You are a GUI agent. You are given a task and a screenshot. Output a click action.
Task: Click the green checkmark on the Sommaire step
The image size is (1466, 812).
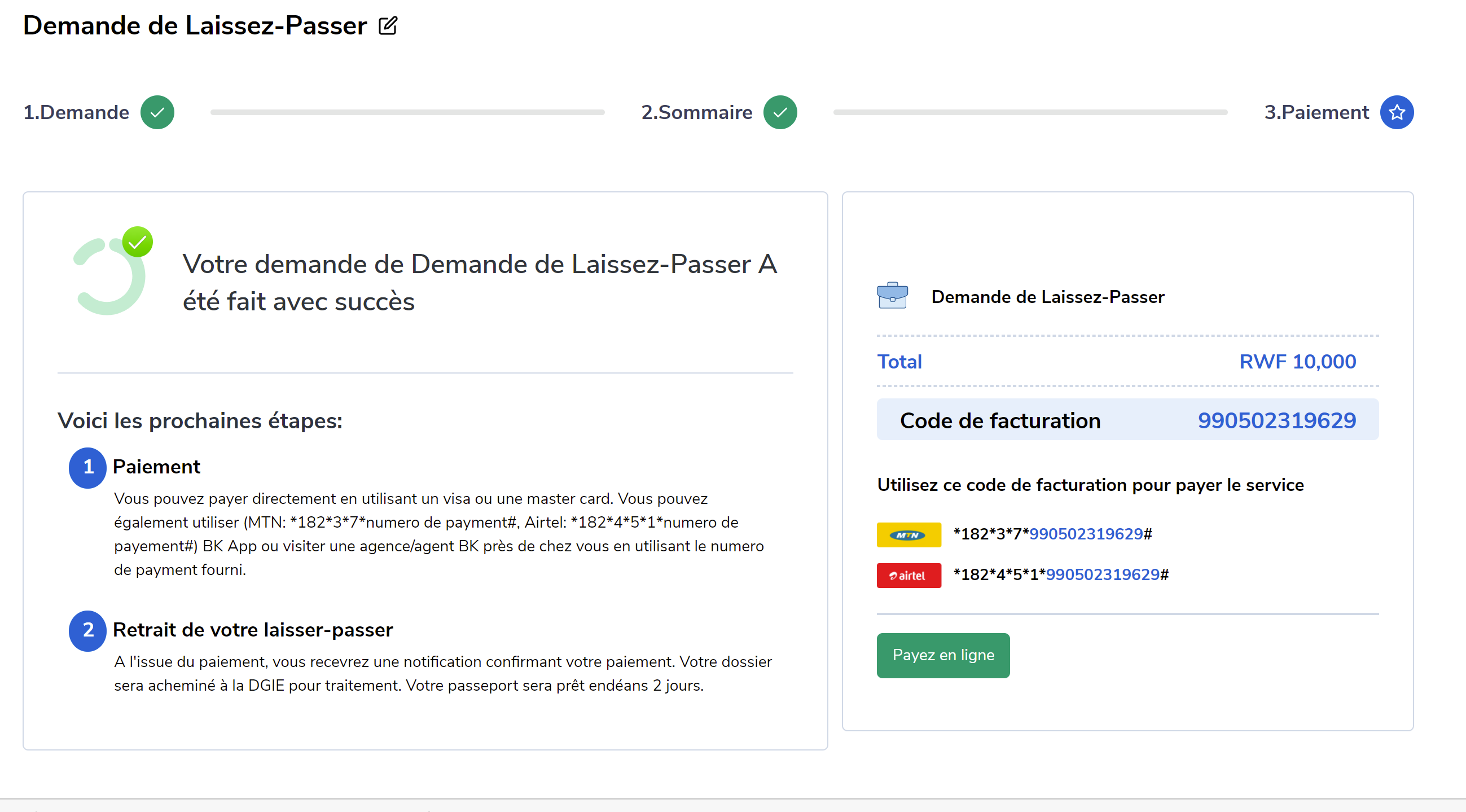(780, 112)
